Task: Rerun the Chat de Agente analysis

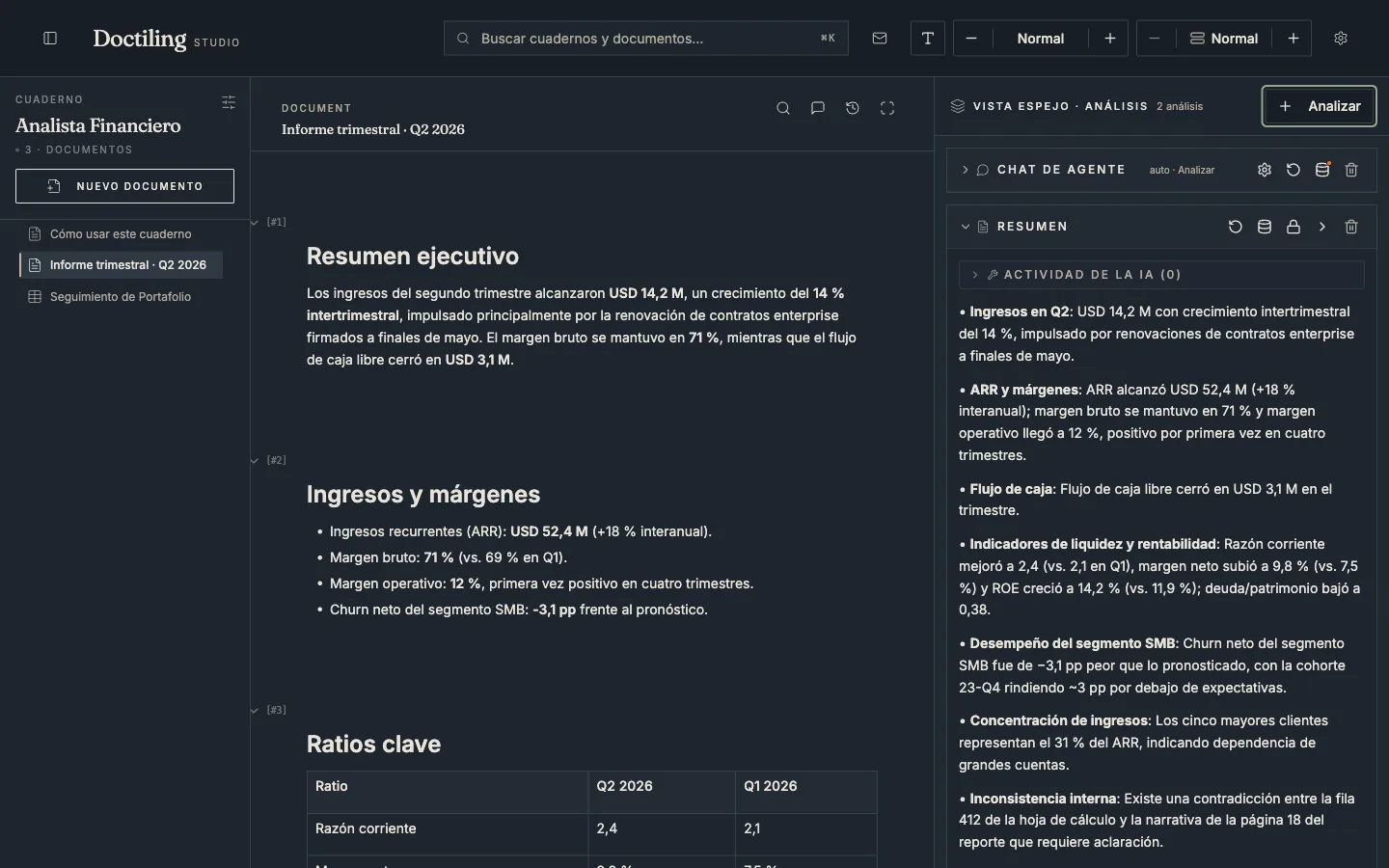Action: tap(1294, 170)
